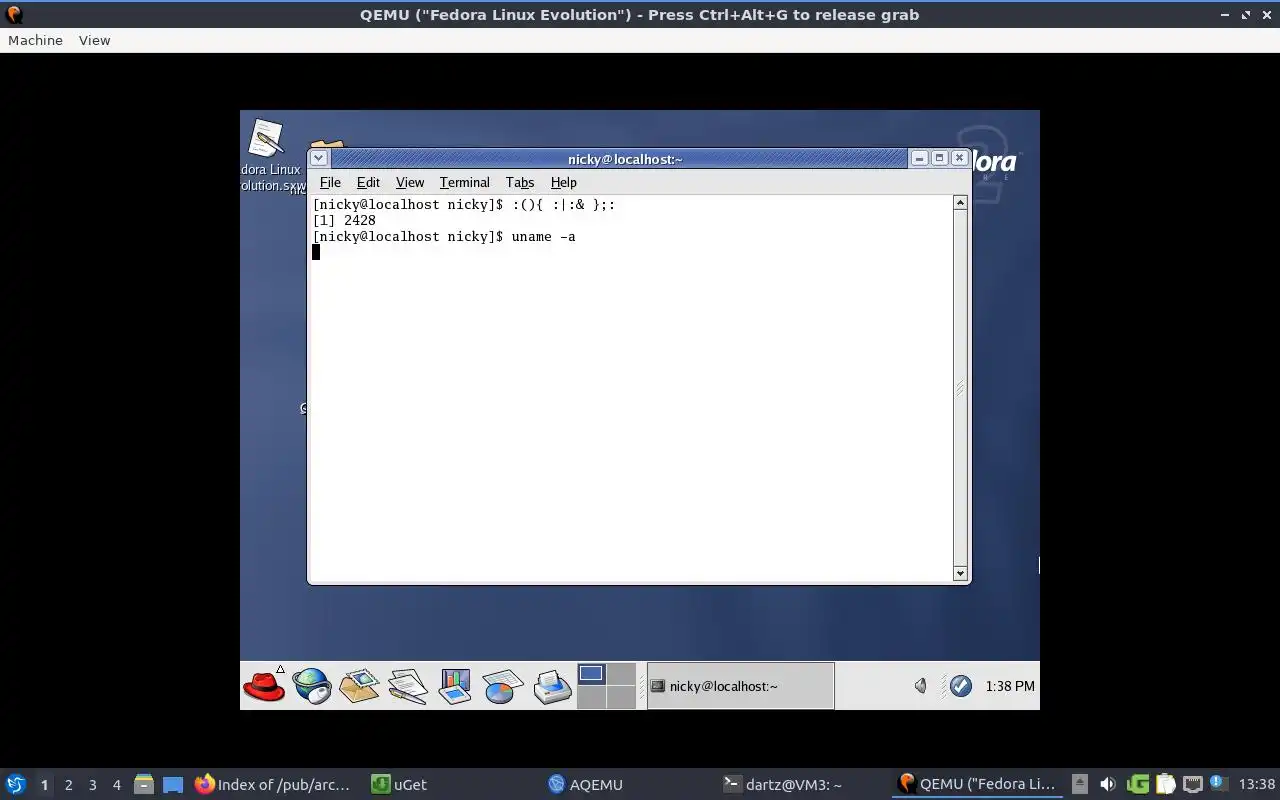Open the update alert checkmark icon

[x=960, y=686]
